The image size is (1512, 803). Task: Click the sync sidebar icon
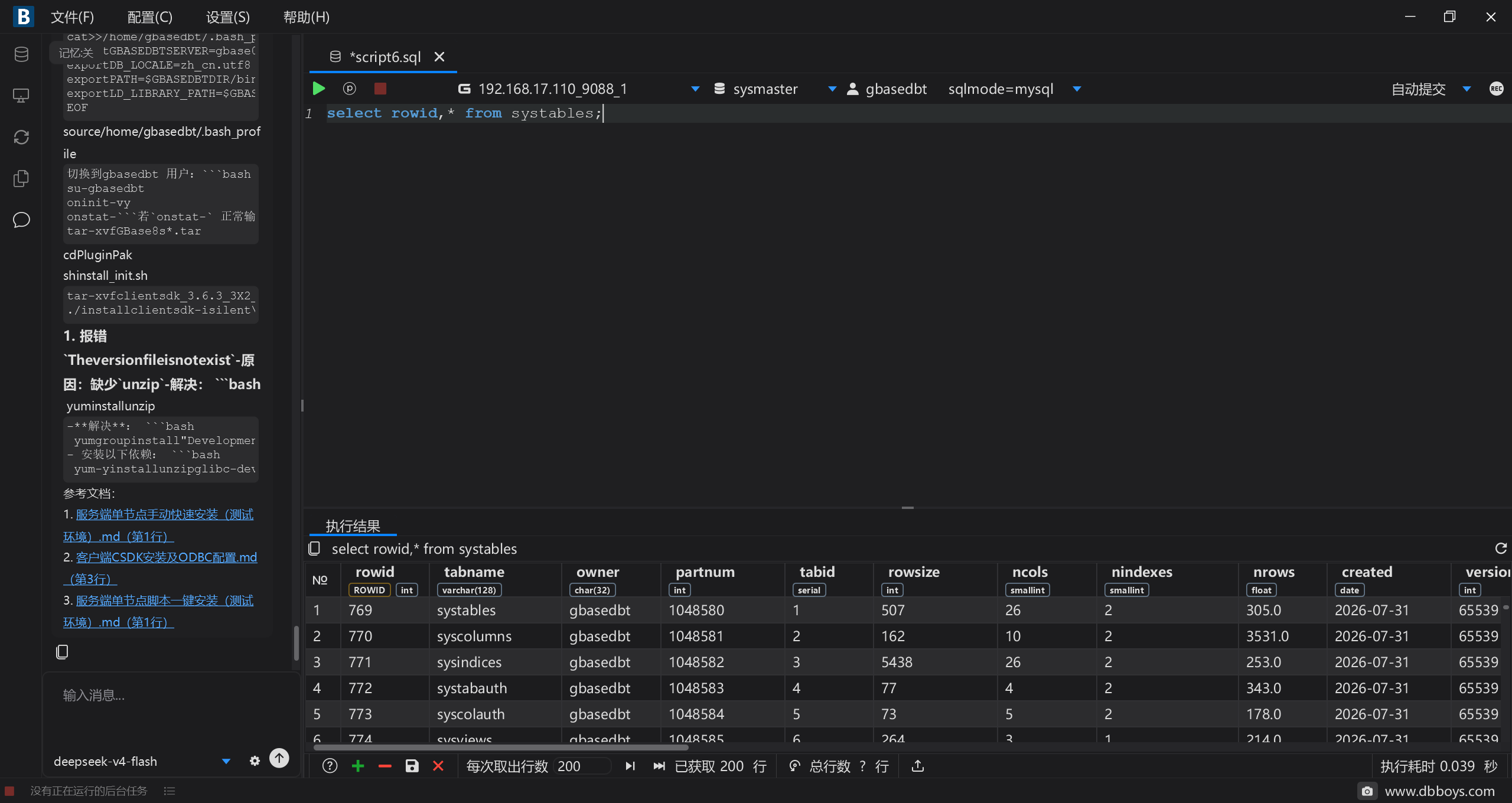coord(21,137)
